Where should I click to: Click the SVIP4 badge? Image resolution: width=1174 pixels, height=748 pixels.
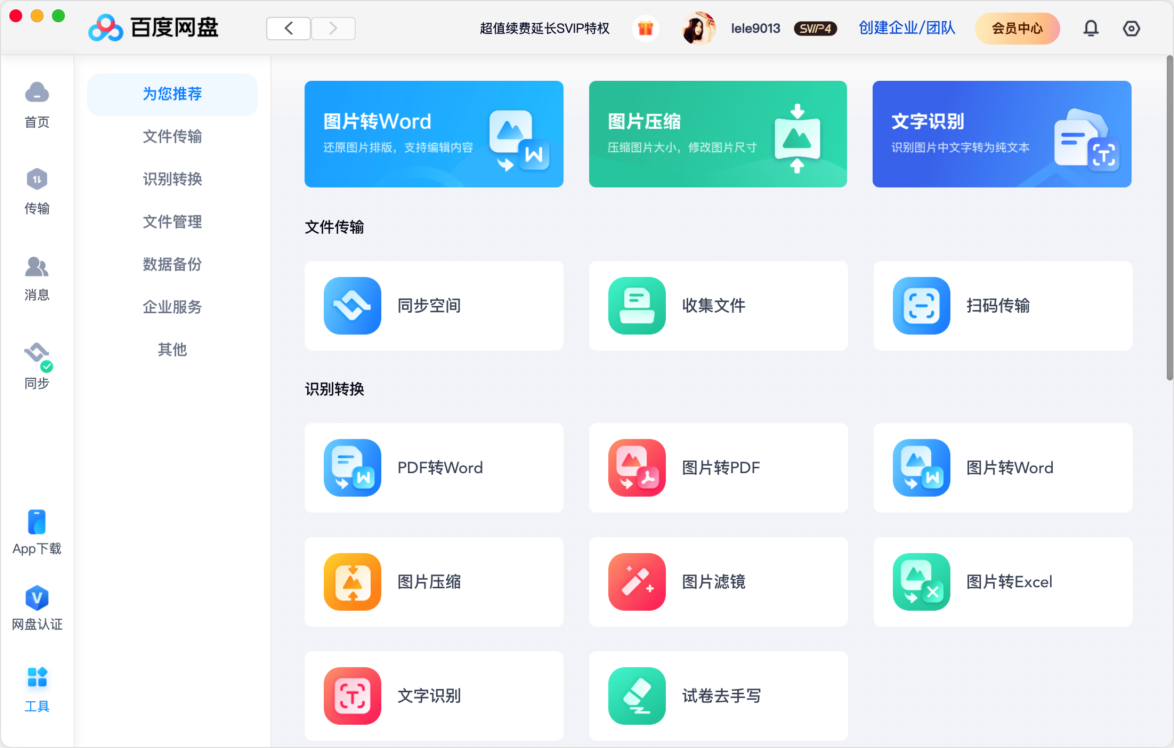pyautogui.click(x=815, y=28)
